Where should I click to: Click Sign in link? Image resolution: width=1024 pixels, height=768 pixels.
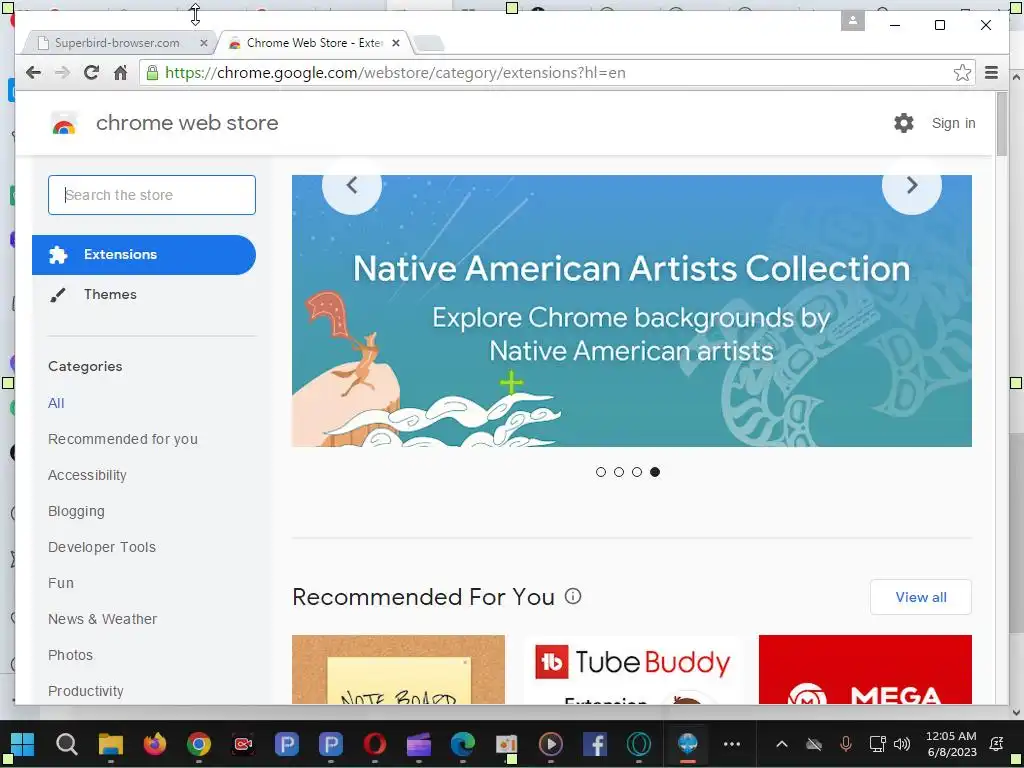[x=953, y=123]
